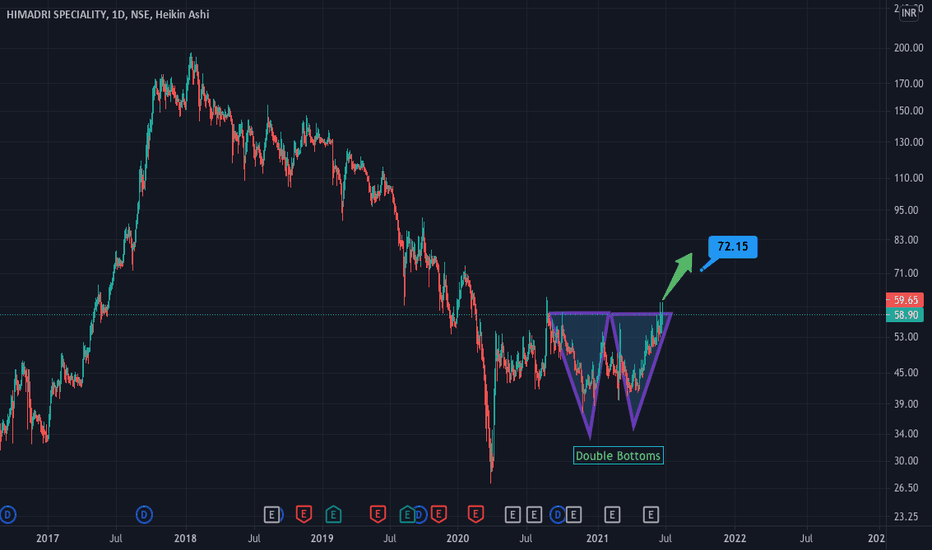Click the white earnings marker just after Jul 2020
This screenshot has height=550, width=932.
click(x=534, y=514)
